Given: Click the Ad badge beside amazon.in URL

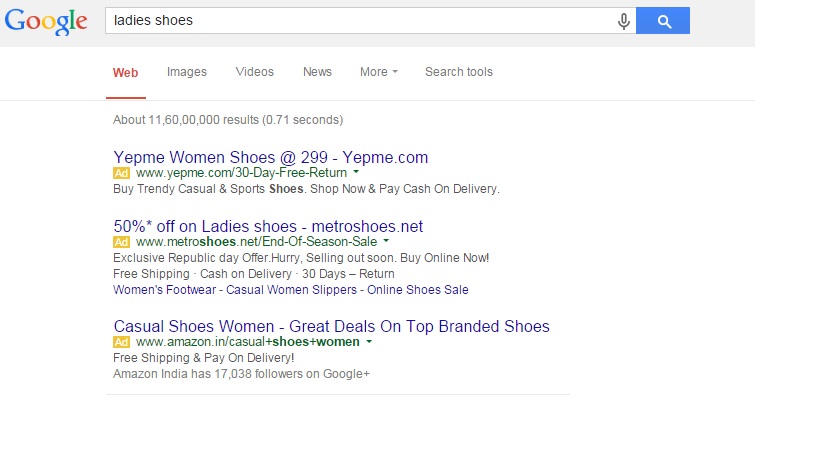Looking at the screenshot, I should (x=121, y=343).
